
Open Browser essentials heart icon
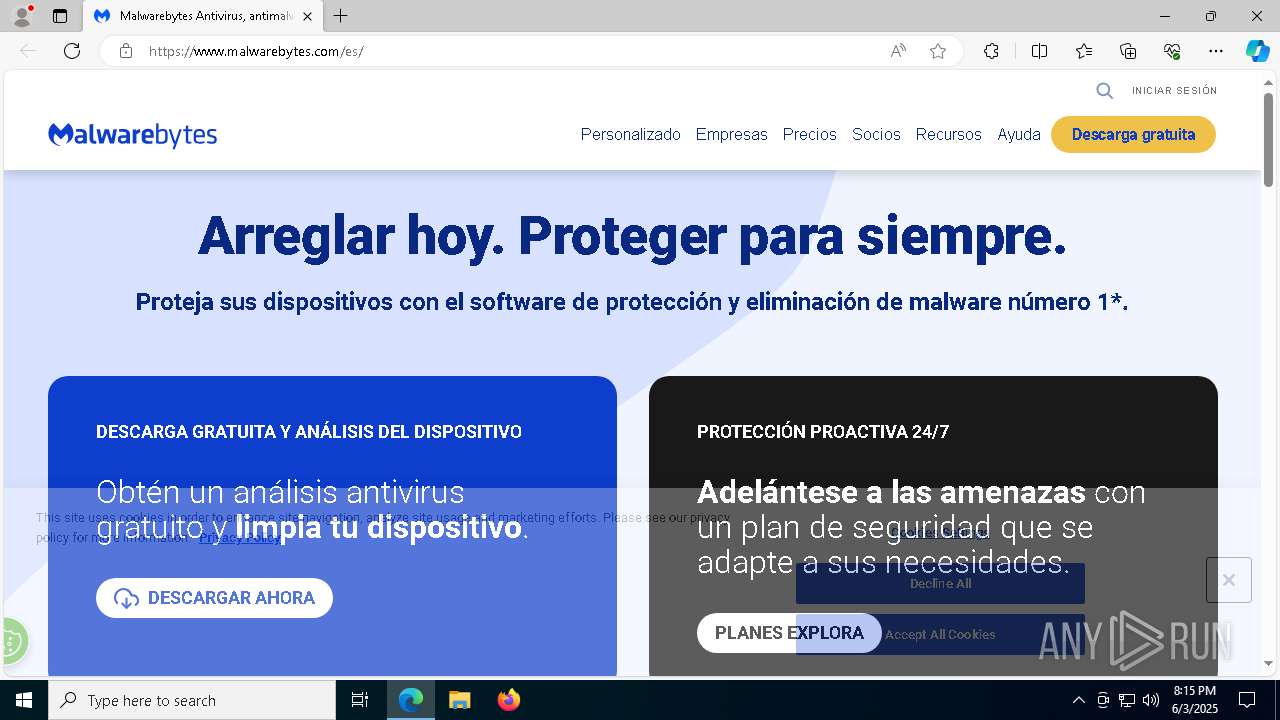tap(1172, 51)
